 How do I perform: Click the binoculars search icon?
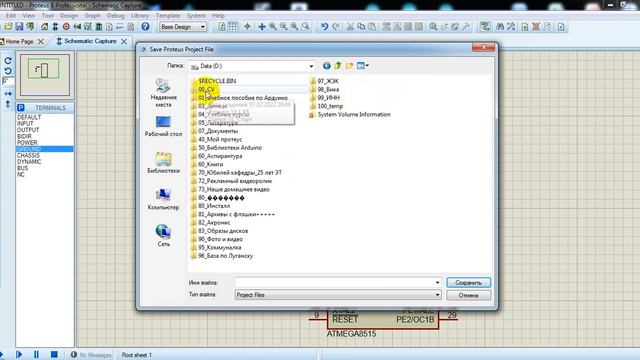500,27
